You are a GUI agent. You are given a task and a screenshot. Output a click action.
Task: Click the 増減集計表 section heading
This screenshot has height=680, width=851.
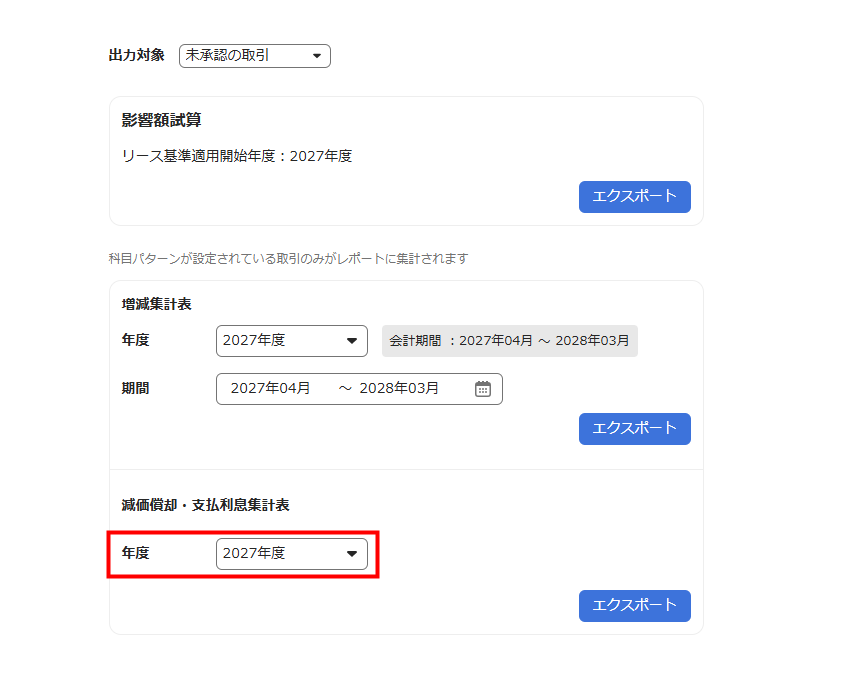click(156, 304)
